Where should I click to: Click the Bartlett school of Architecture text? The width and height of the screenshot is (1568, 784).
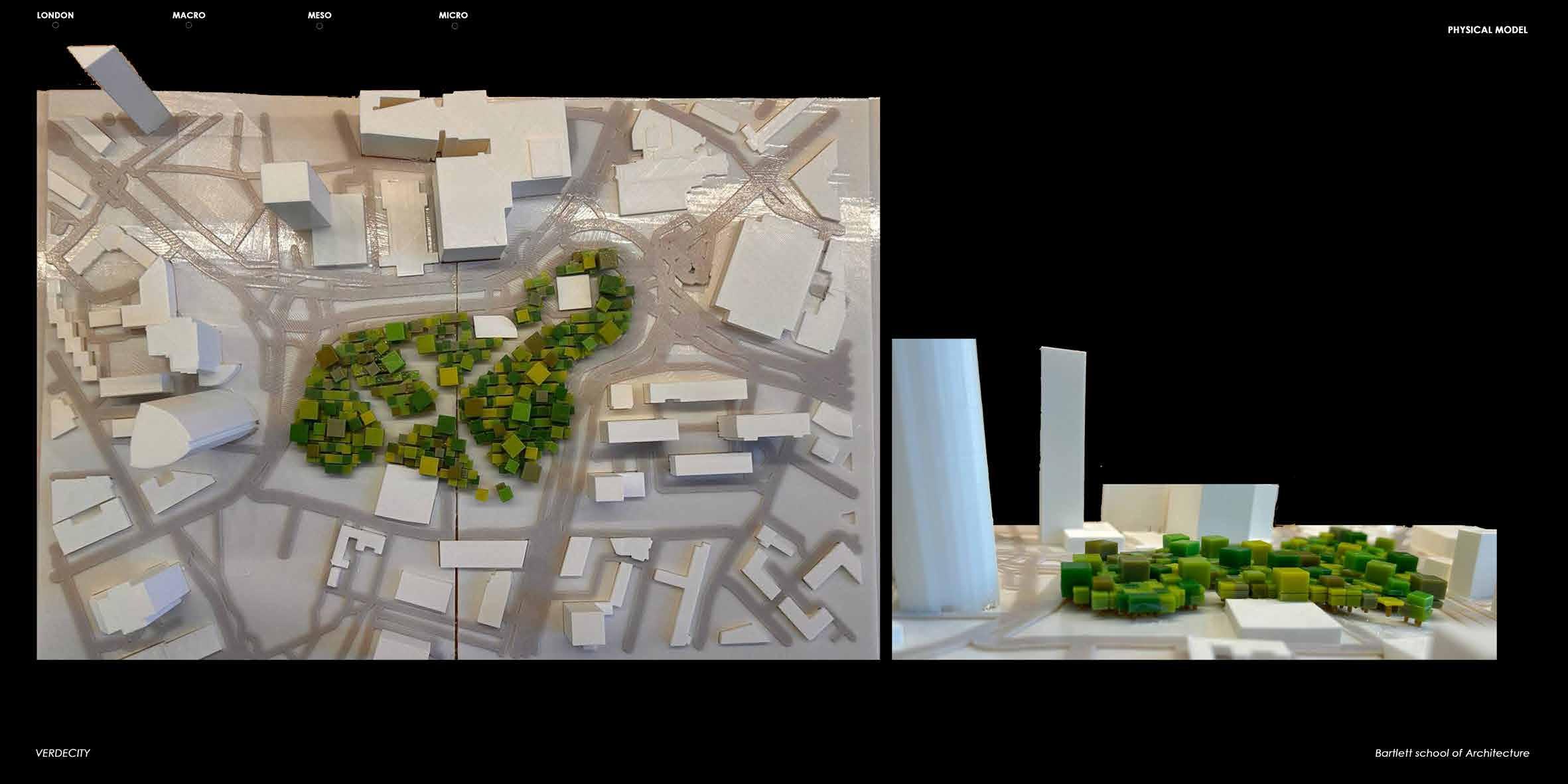tap(1452, 753)
